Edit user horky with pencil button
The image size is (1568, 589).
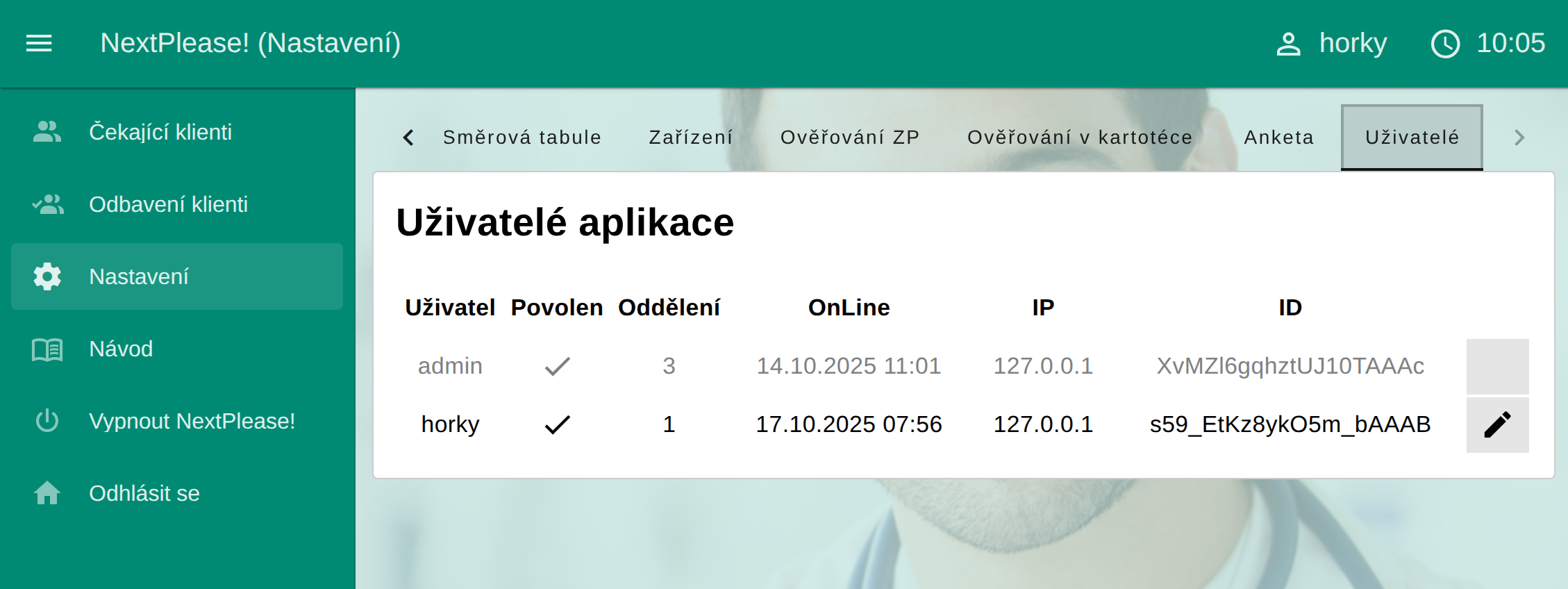click(1497, 424)
